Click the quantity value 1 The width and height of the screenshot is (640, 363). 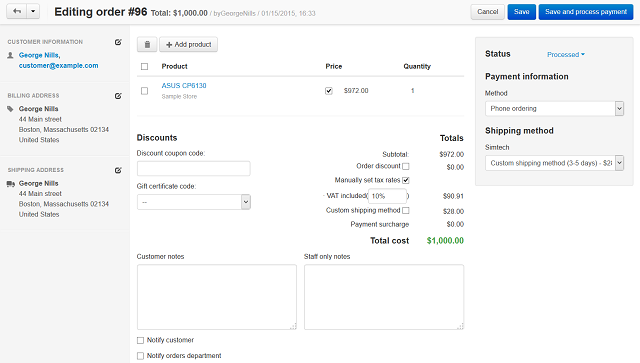coord(413,91)
